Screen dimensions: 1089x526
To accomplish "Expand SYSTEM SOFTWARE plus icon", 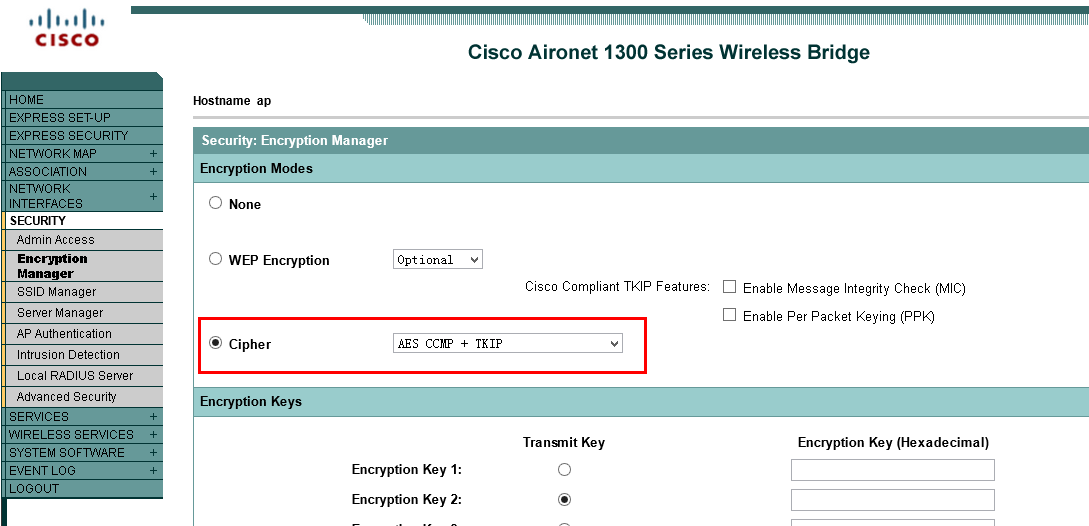I will [x=153, y=453].
